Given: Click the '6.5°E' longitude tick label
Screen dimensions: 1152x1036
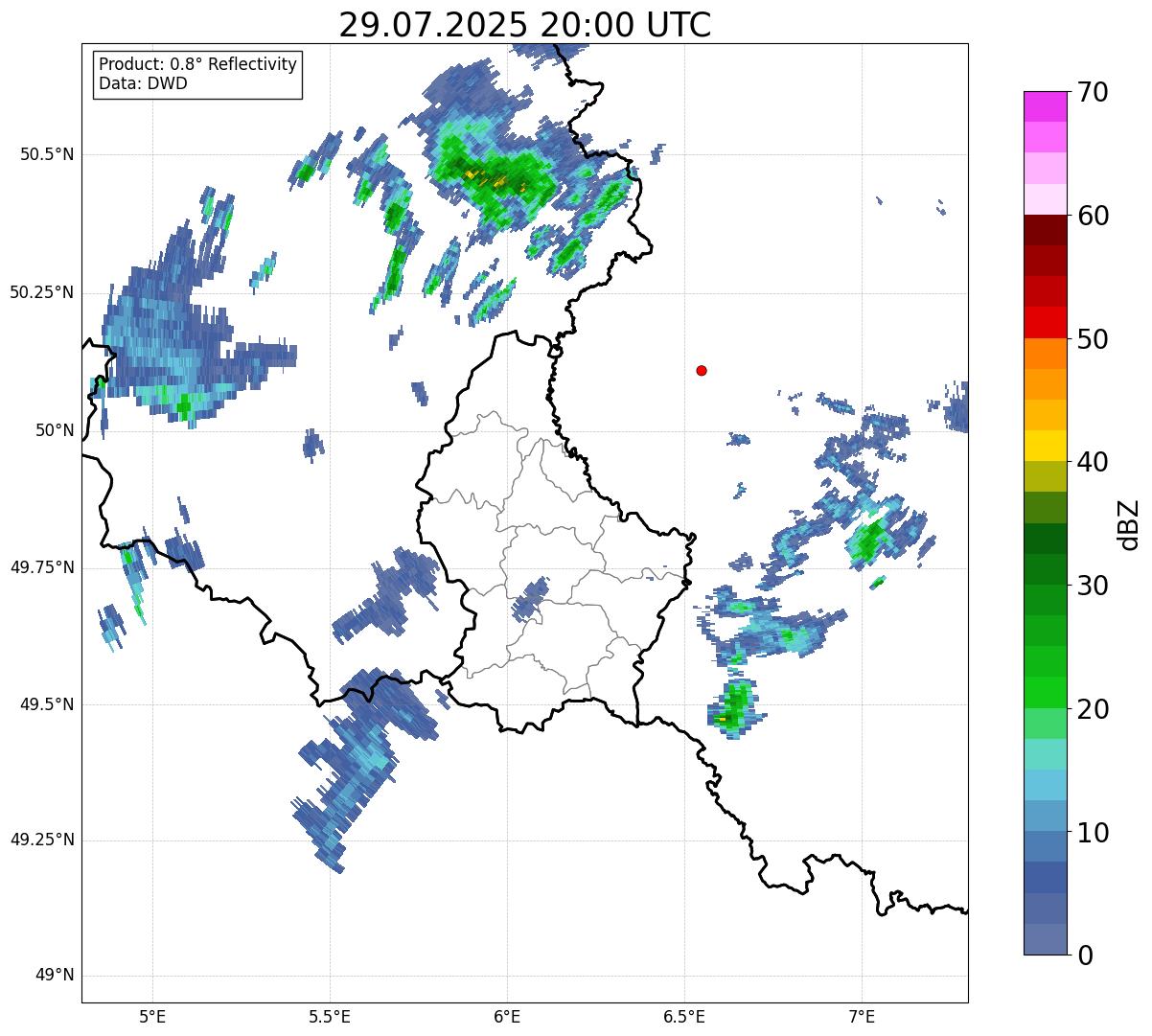Looking at the screenshot, I should (685, 1018).
